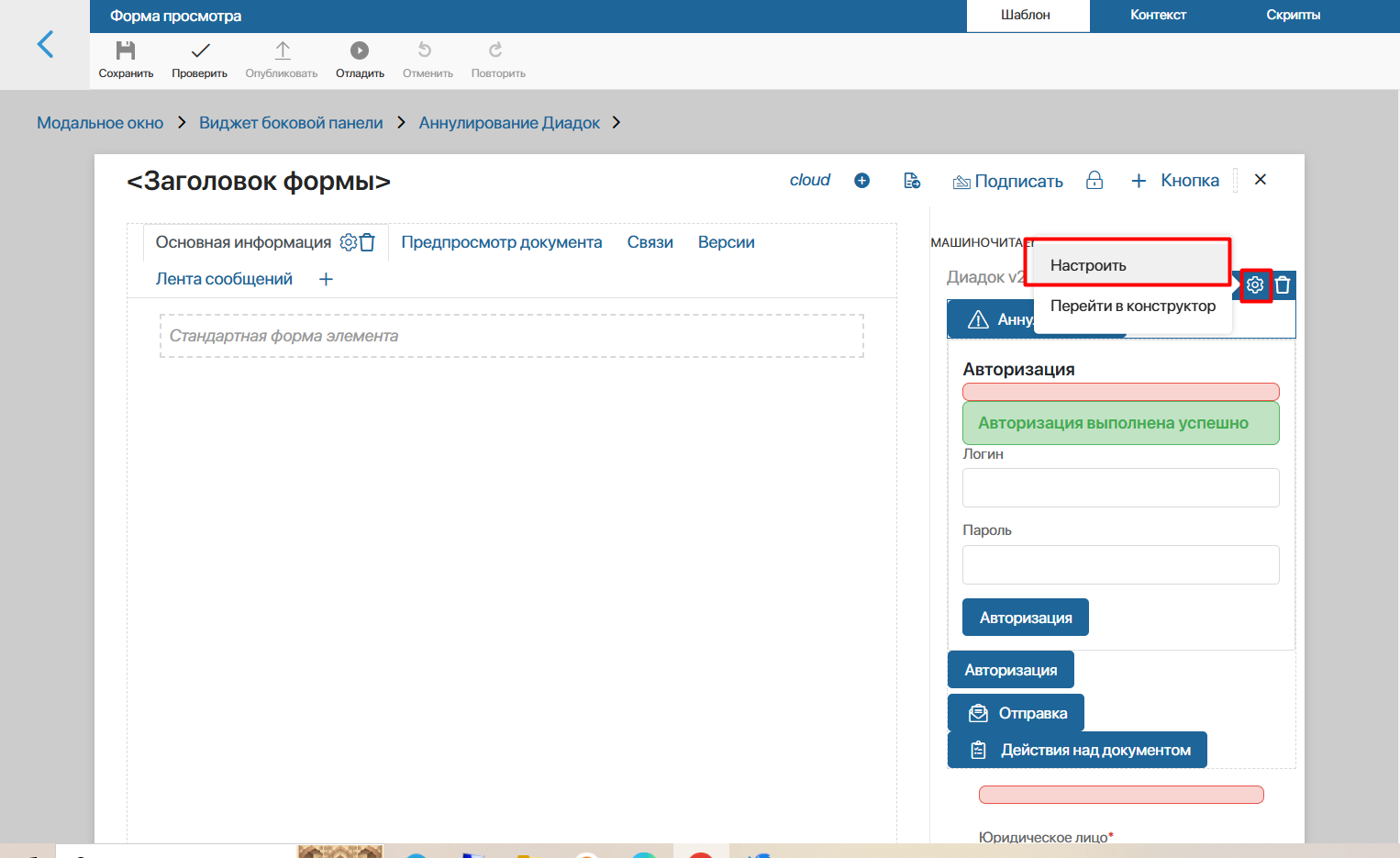Click the Авторизация выполнена успешно message
Image resolution: width=1400 pixels, height=858 pixels.
1120,423
